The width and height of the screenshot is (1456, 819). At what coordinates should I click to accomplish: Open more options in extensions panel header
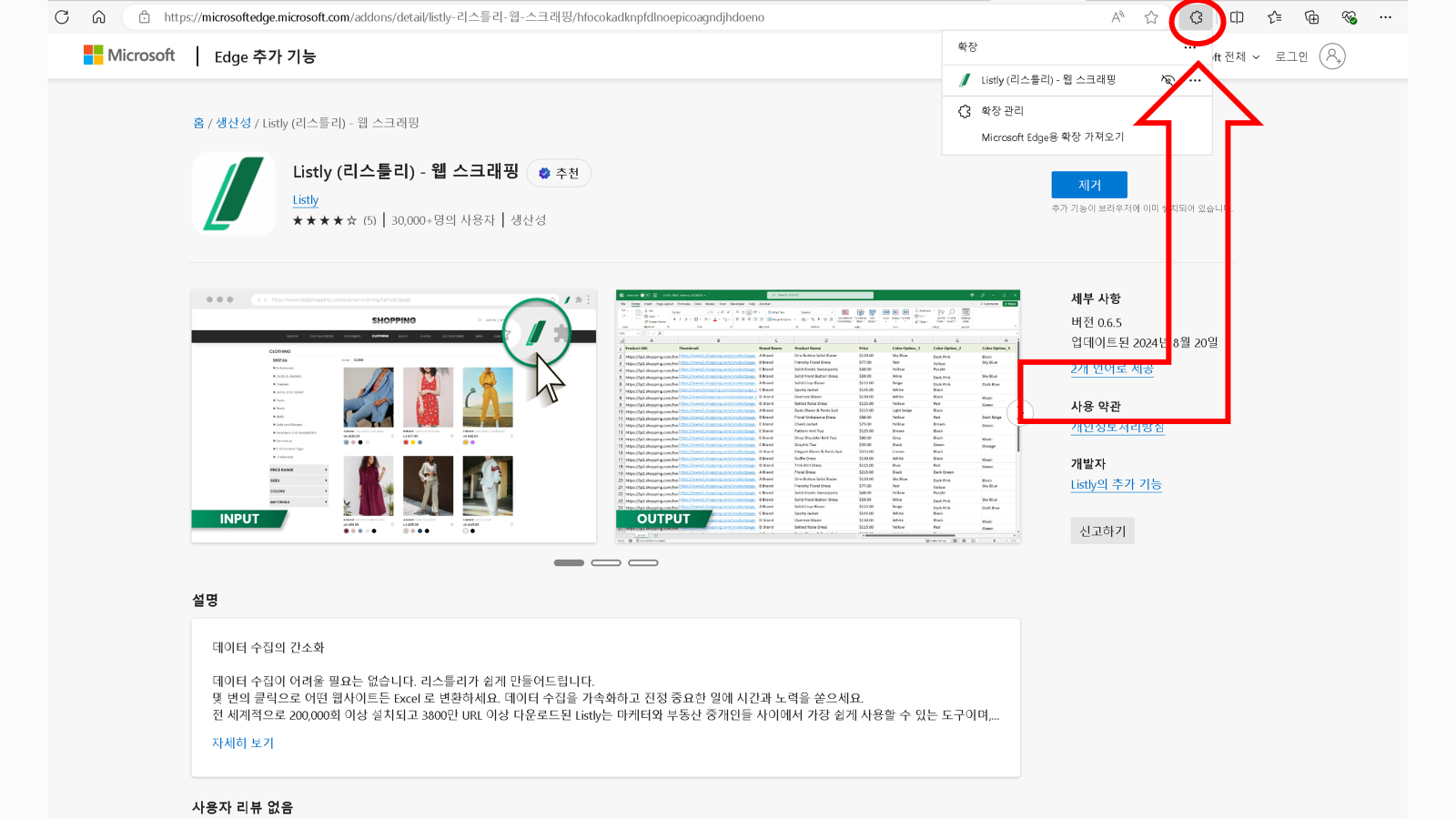1190,46
